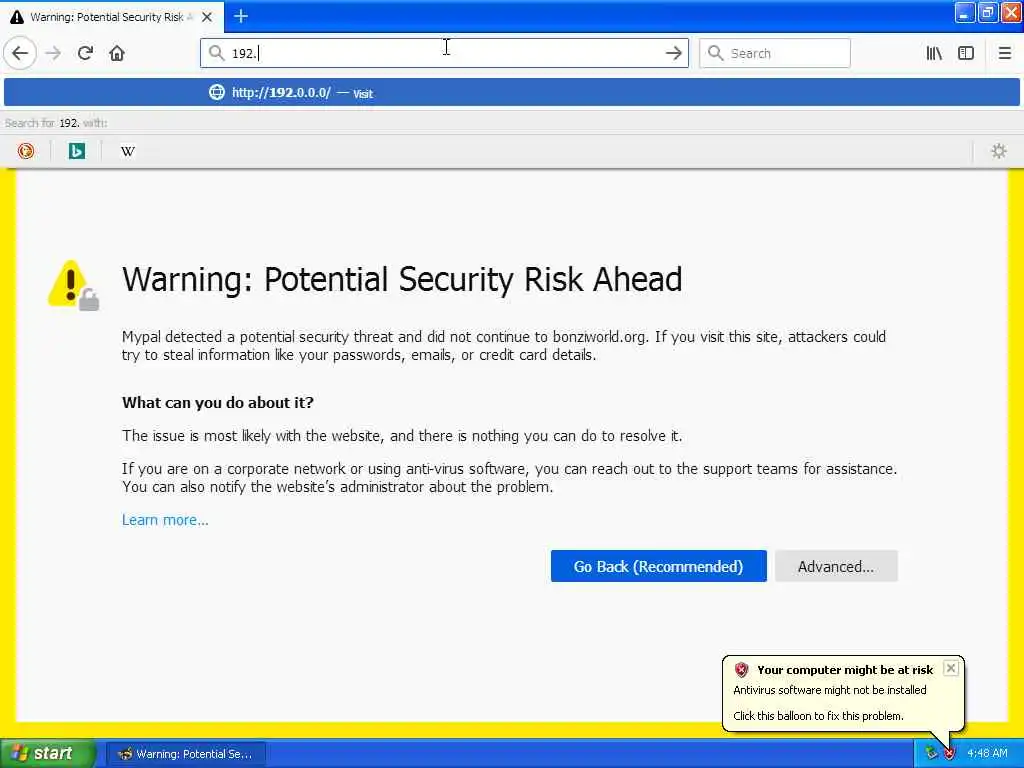Click the warning triangle padlock icon
The image size is (1024, 768).
(x=73, y=285)
